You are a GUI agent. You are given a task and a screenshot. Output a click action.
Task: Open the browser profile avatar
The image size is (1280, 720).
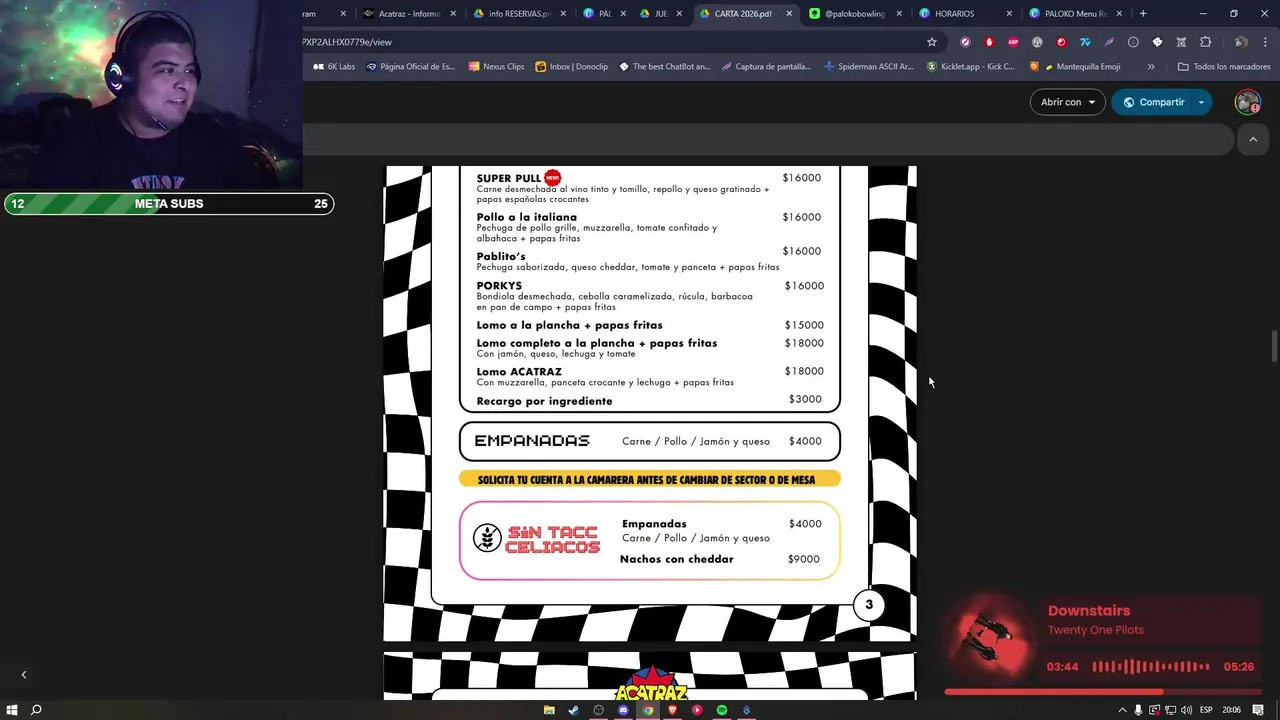coord(1240,42)
